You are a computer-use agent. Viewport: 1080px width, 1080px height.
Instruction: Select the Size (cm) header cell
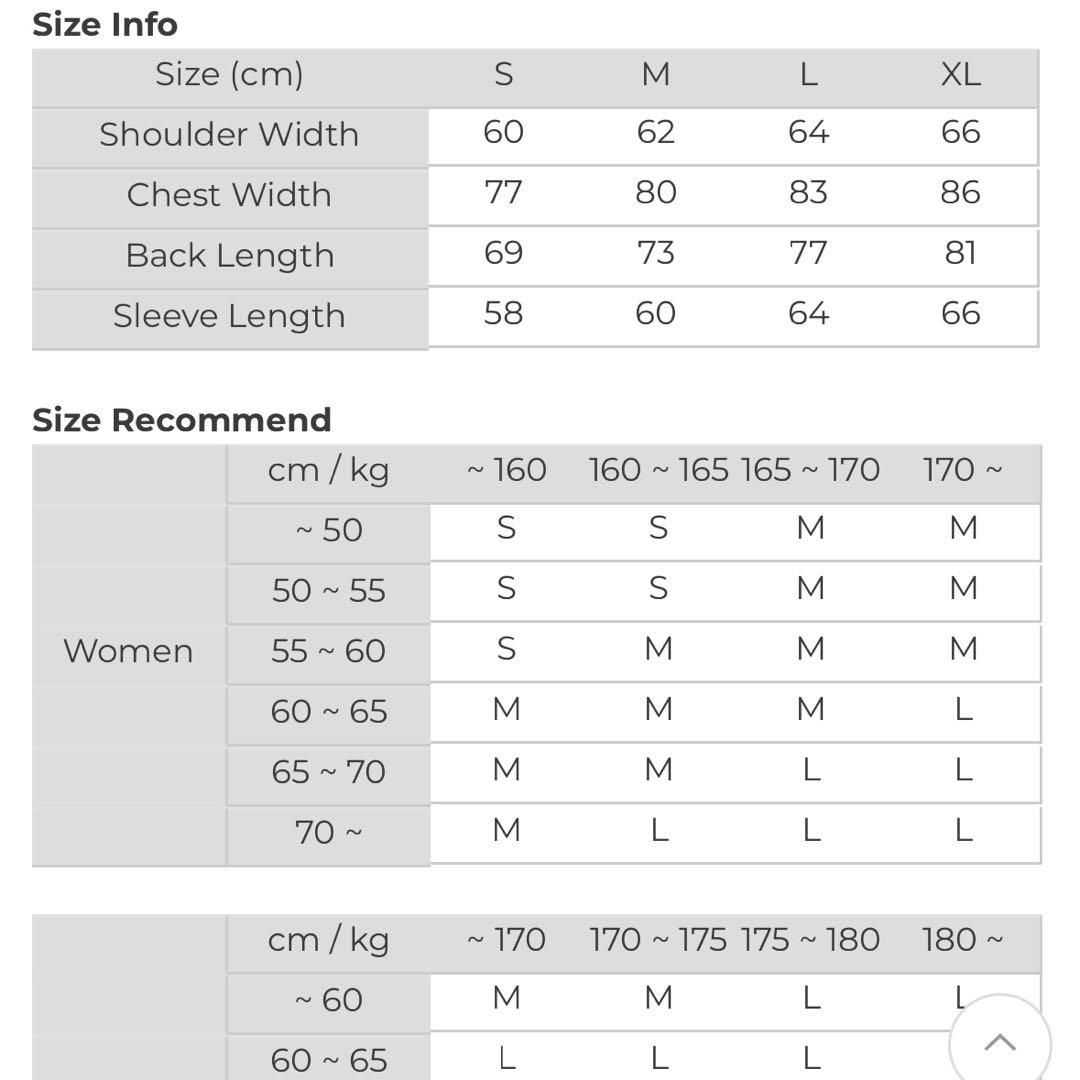229,74
